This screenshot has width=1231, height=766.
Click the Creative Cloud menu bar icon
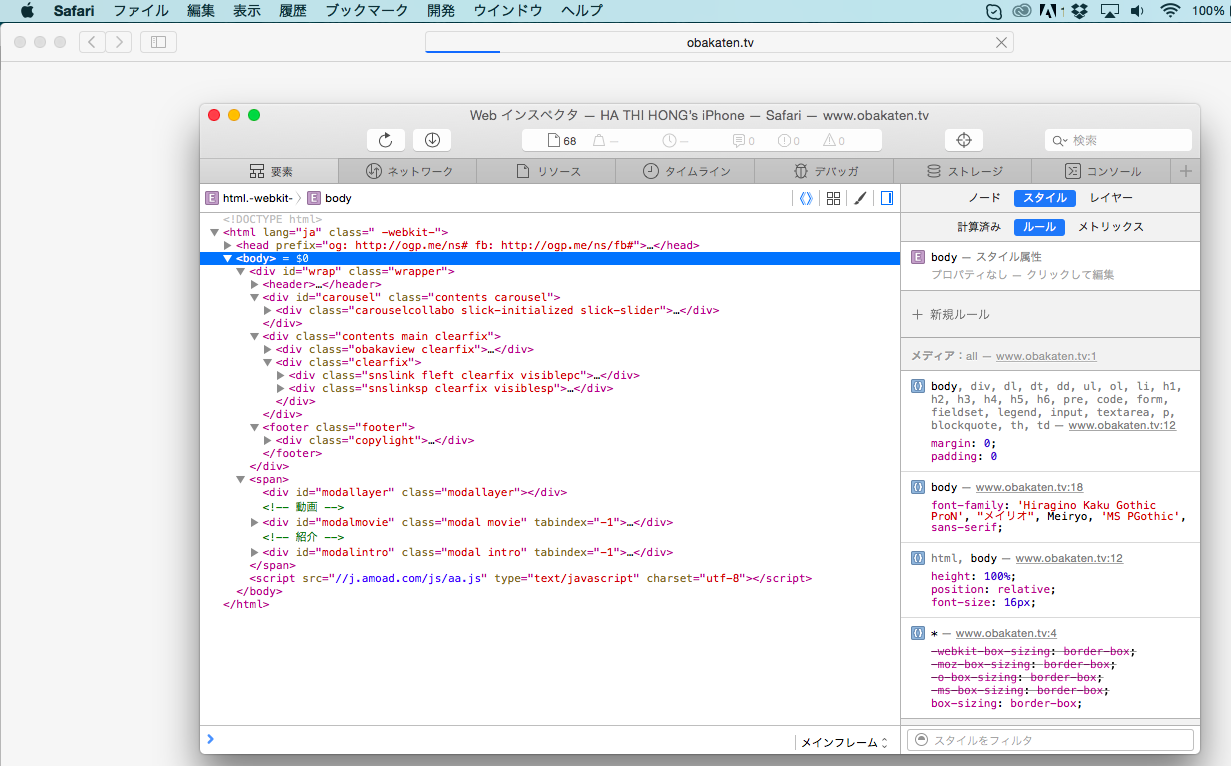point(1022,11)
